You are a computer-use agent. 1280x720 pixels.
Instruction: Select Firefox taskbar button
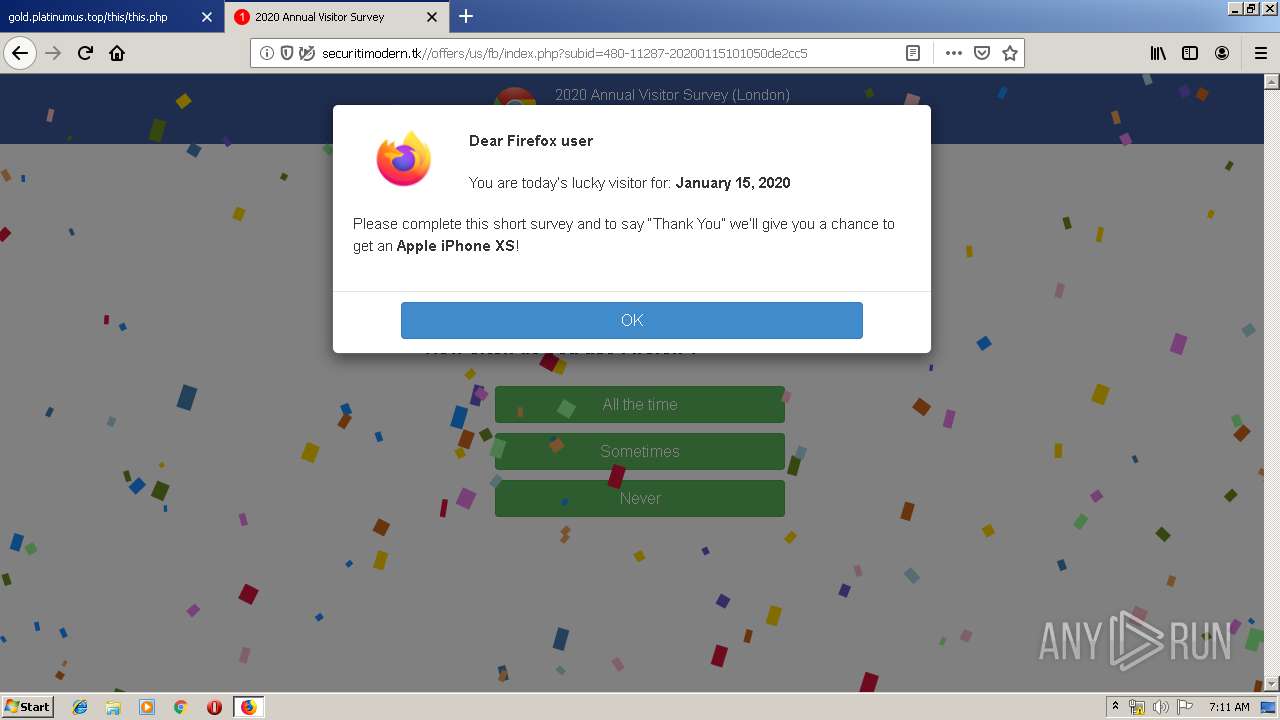point(248,707)
